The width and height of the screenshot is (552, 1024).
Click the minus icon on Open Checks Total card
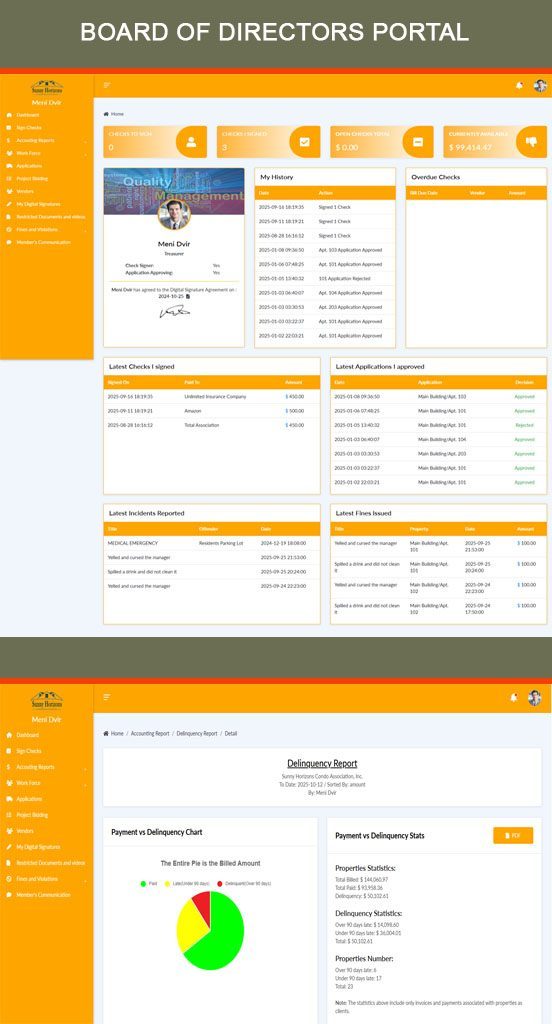pyautogui.click(x=418, y=142)
